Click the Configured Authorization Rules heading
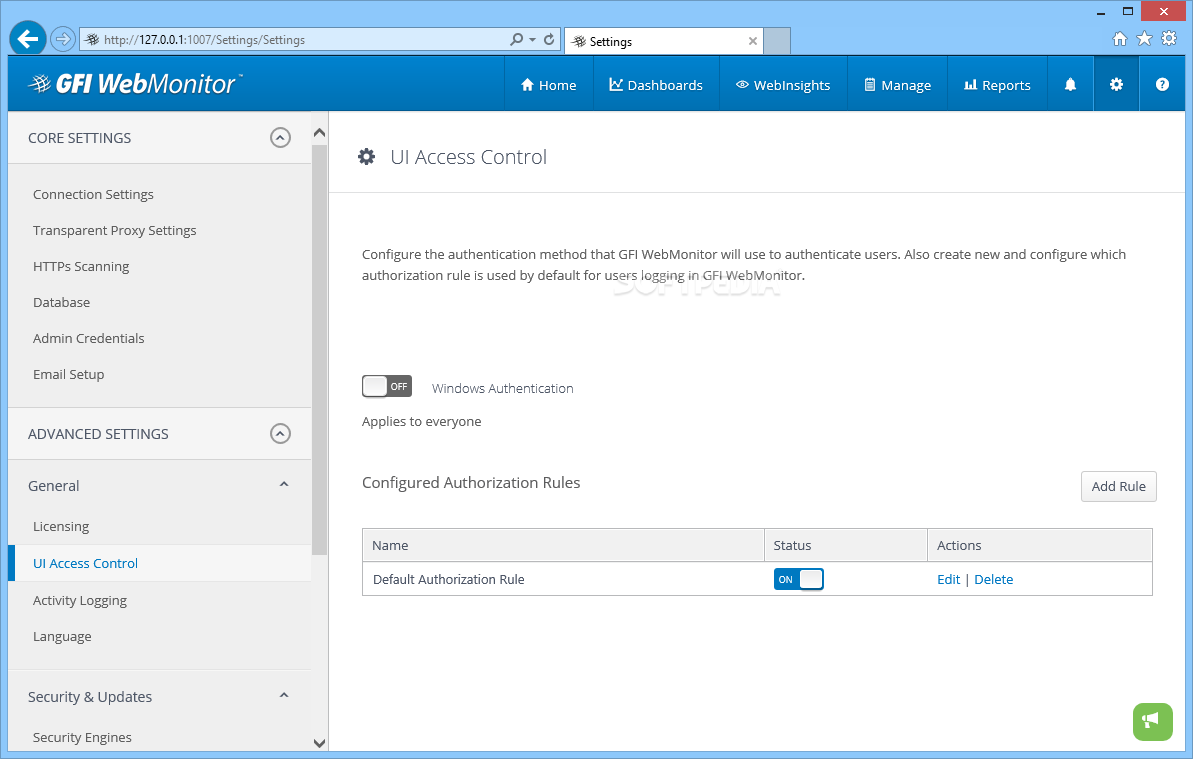 pos(471,482)
